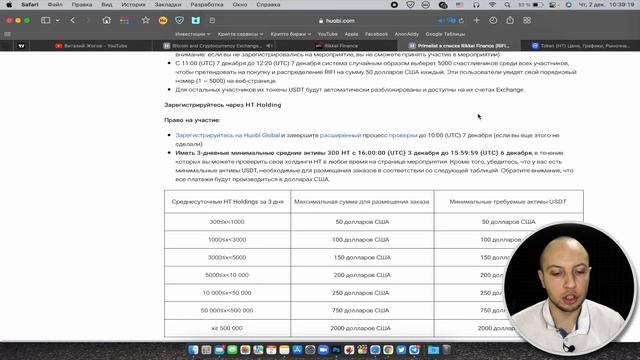
Task: Open the shield extension icon
Action: click(x=179, y=20)
